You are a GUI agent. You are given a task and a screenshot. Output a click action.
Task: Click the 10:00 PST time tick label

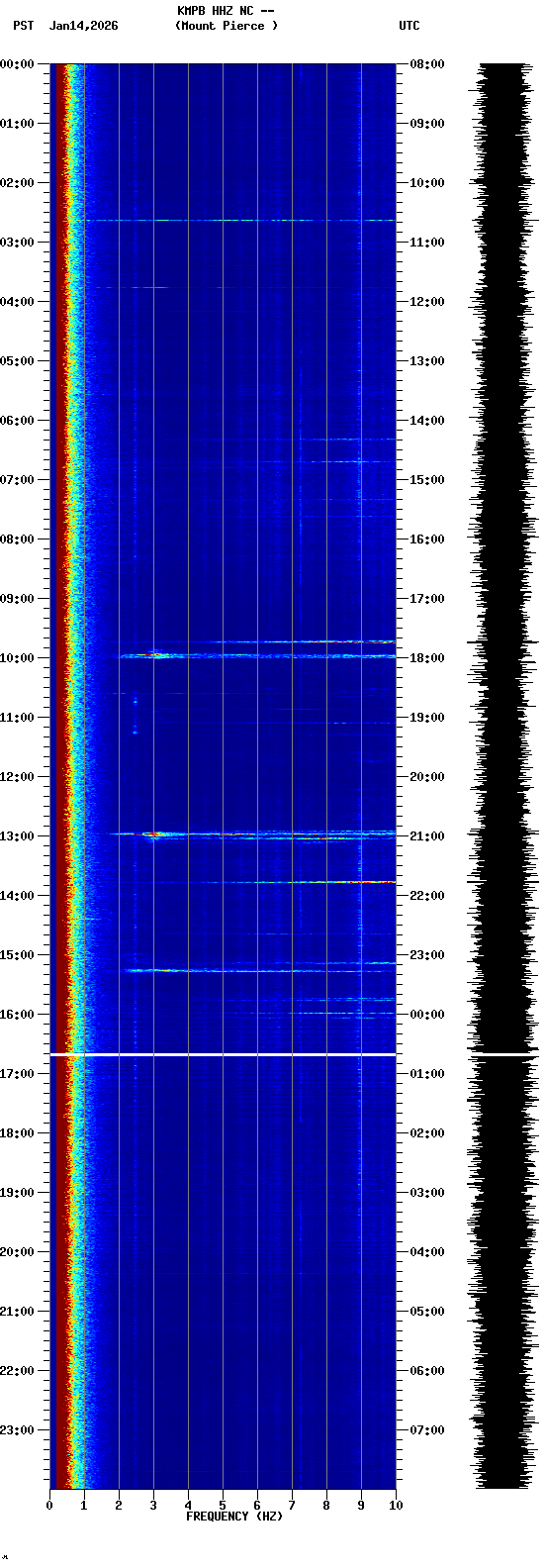point(17,658)
